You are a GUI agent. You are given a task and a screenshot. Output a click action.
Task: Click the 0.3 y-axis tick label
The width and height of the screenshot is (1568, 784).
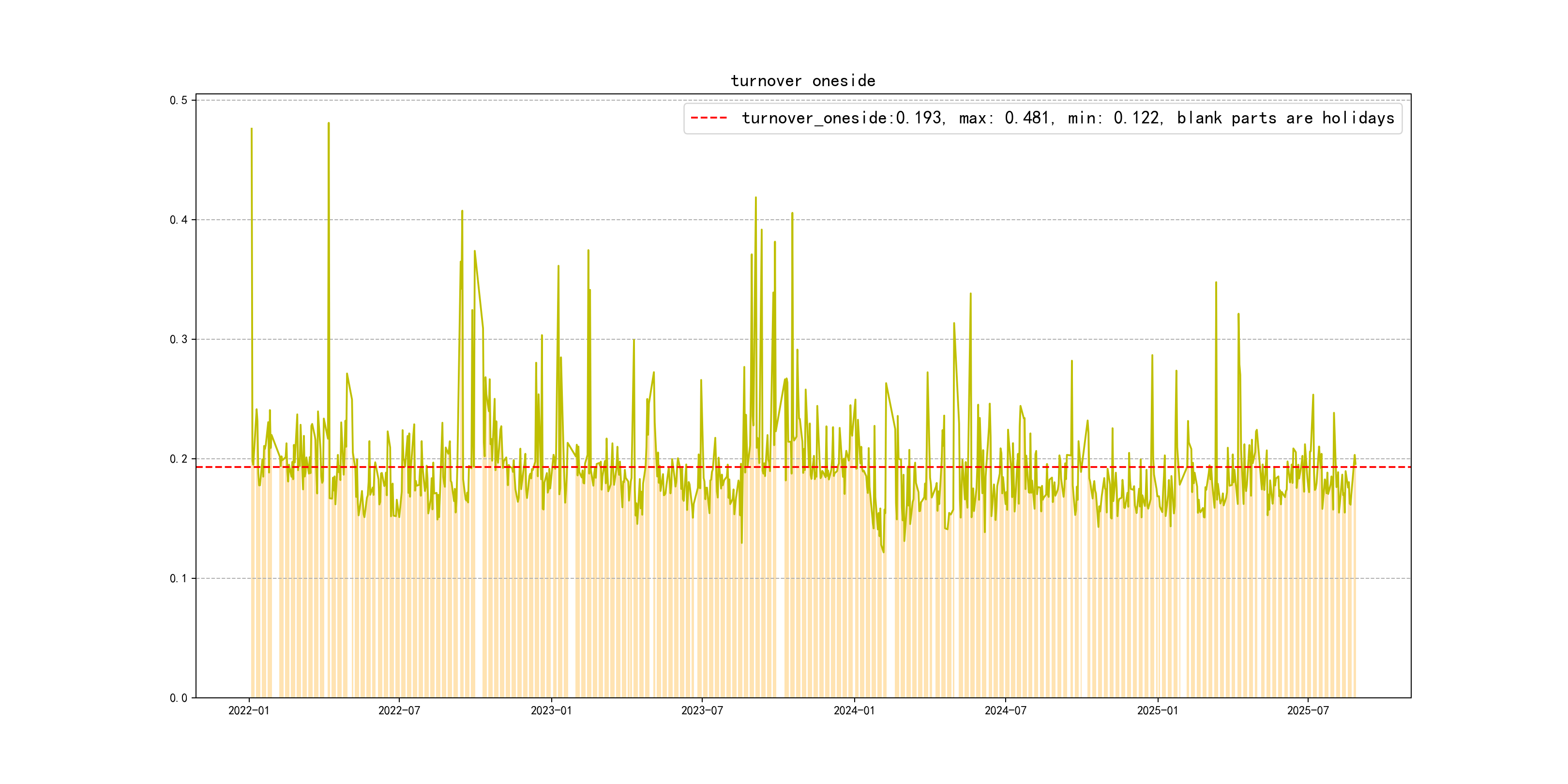pos(179,340)
